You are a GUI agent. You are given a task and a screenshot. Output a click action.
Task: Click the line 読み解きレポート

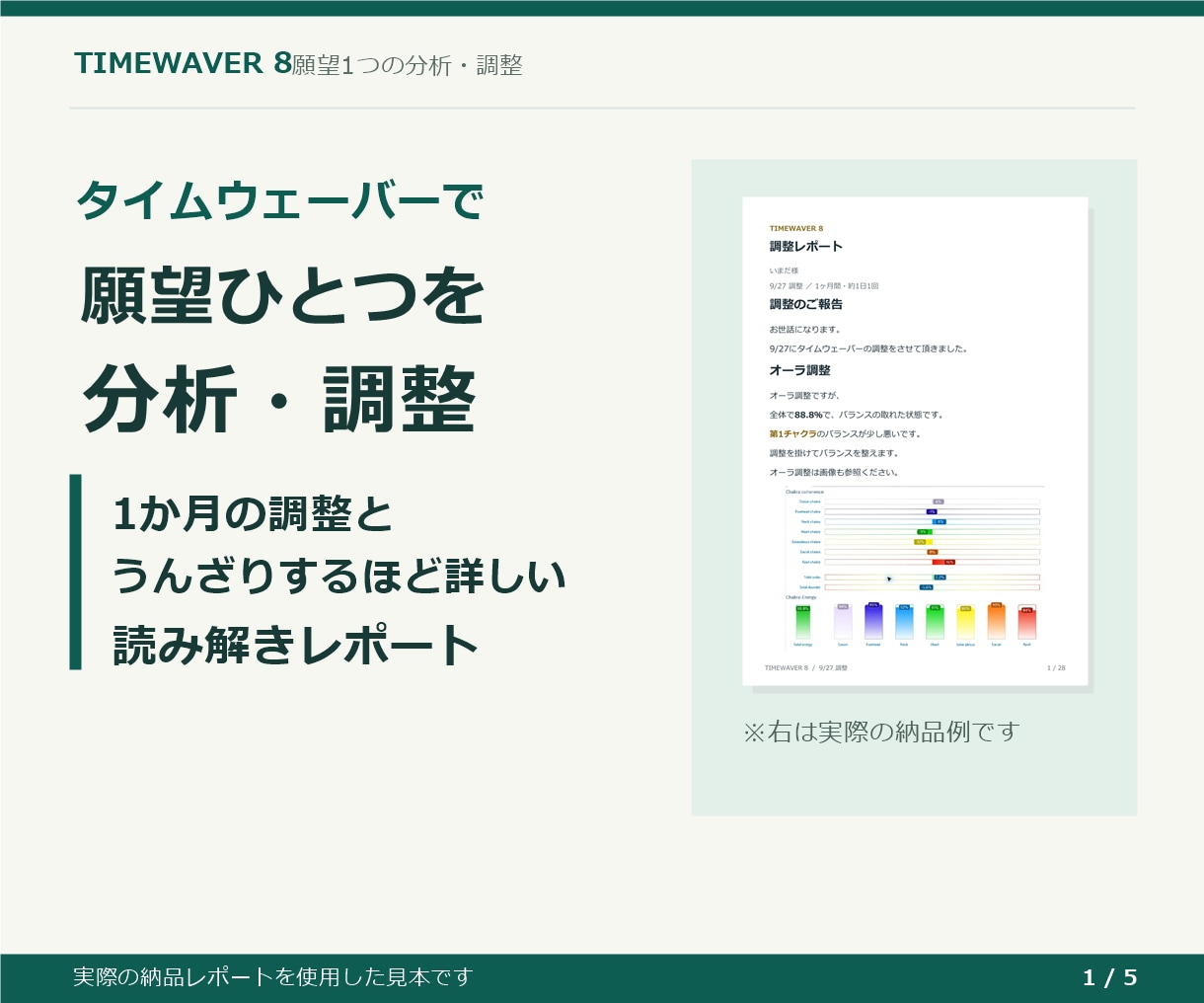pos(296,645)
